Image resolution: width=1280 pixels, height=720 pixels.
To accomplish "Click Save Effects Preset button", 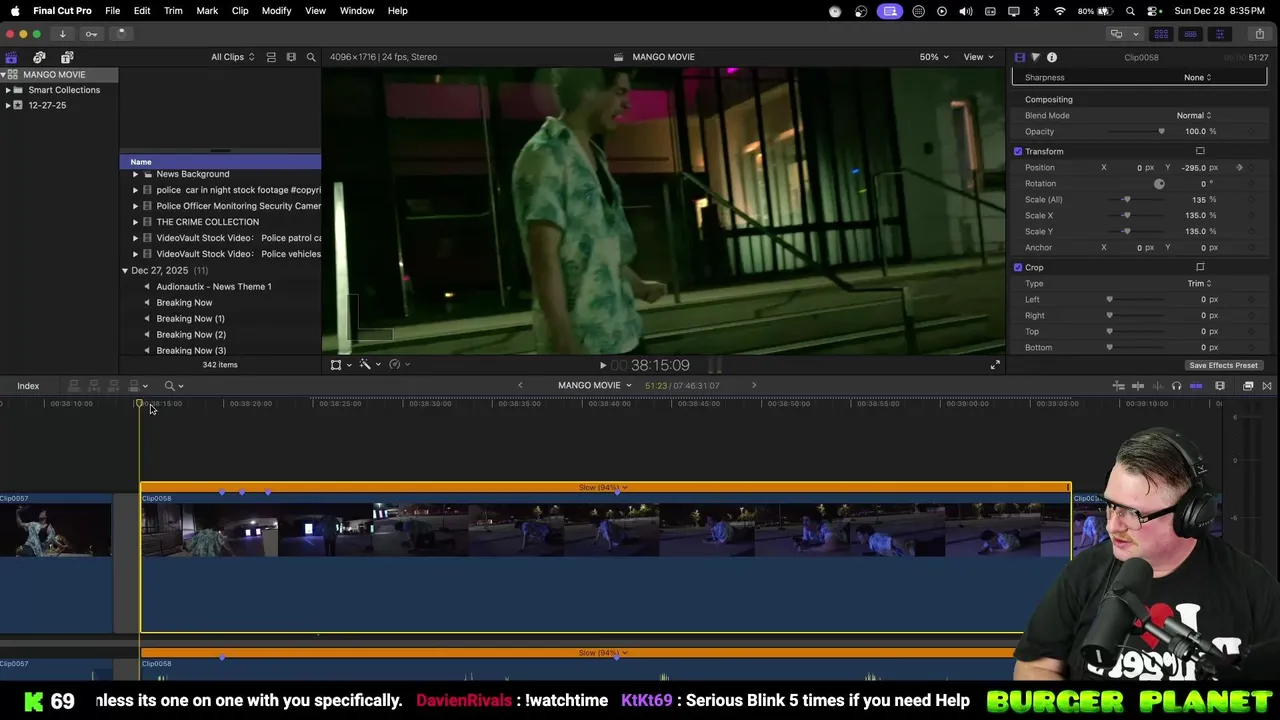I will [x=1223, y=365].
